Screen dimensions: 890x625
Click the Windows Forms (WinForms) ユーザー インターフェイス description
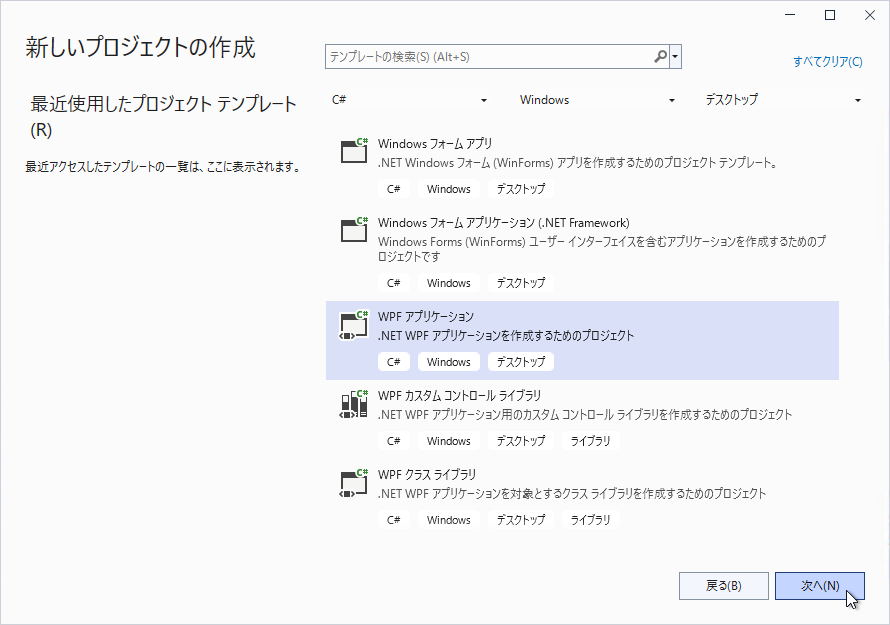(602, 249)
